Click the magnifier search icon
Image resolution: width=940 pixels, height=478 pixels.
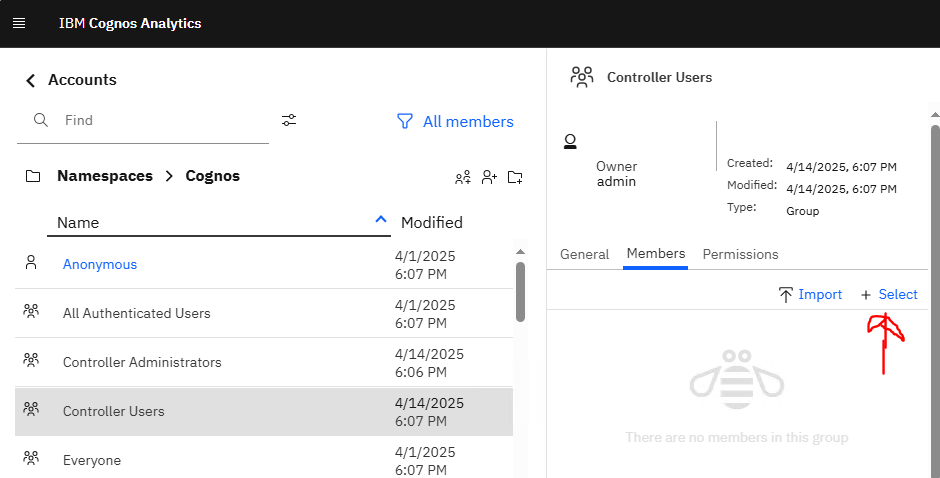tap(41, 120)
